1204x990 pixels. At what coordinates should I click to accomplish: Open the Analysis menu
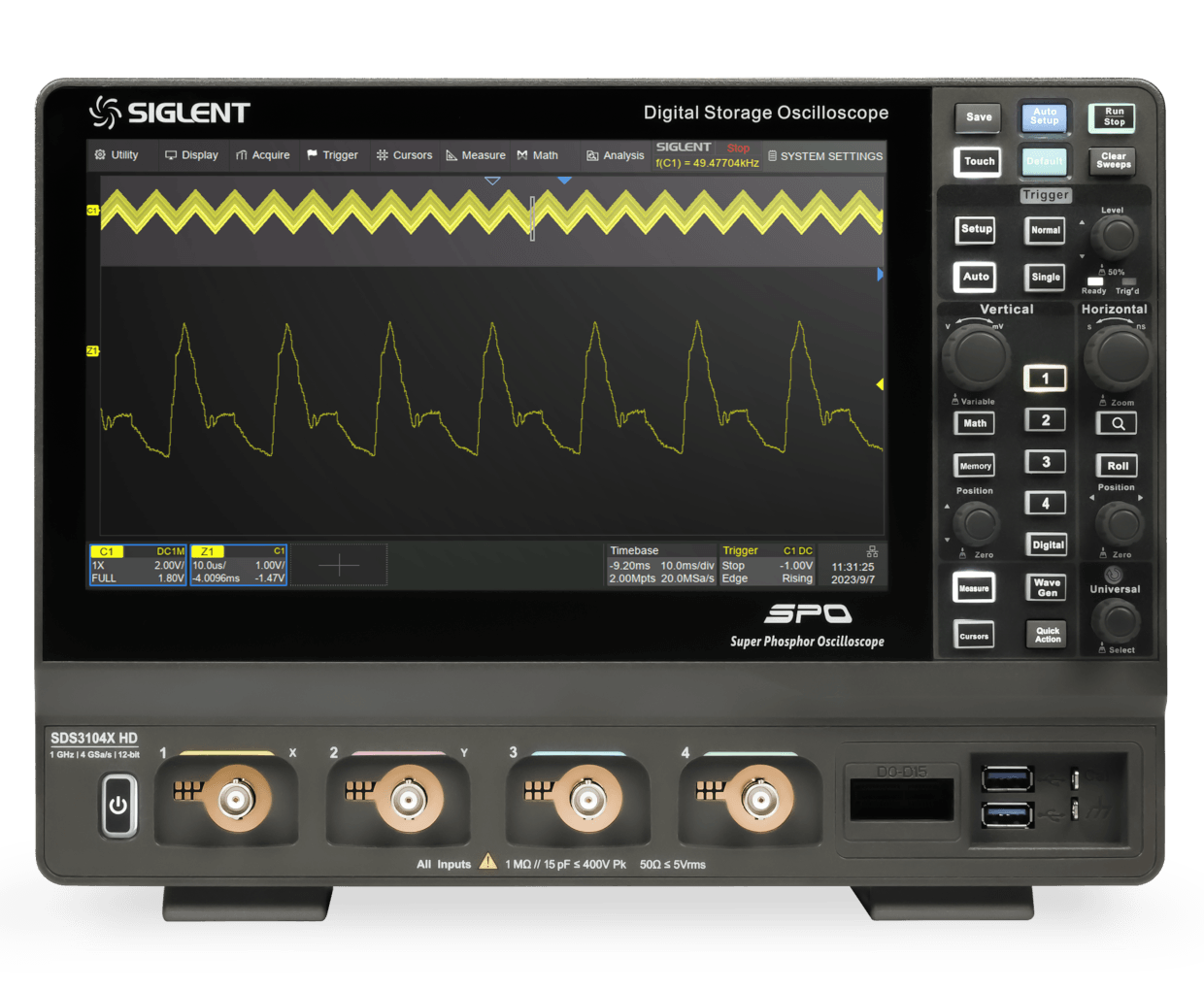pyautogui.click(x=615, y=155)
